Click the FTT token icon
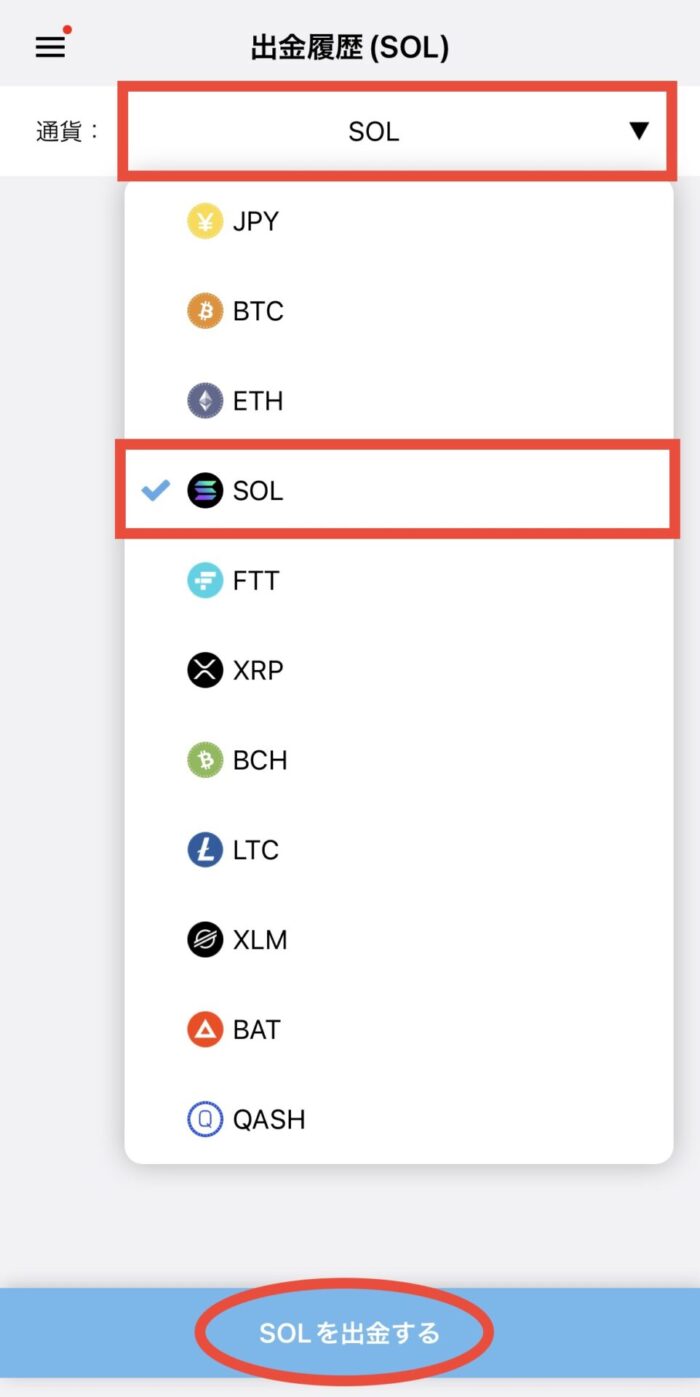 205,581
